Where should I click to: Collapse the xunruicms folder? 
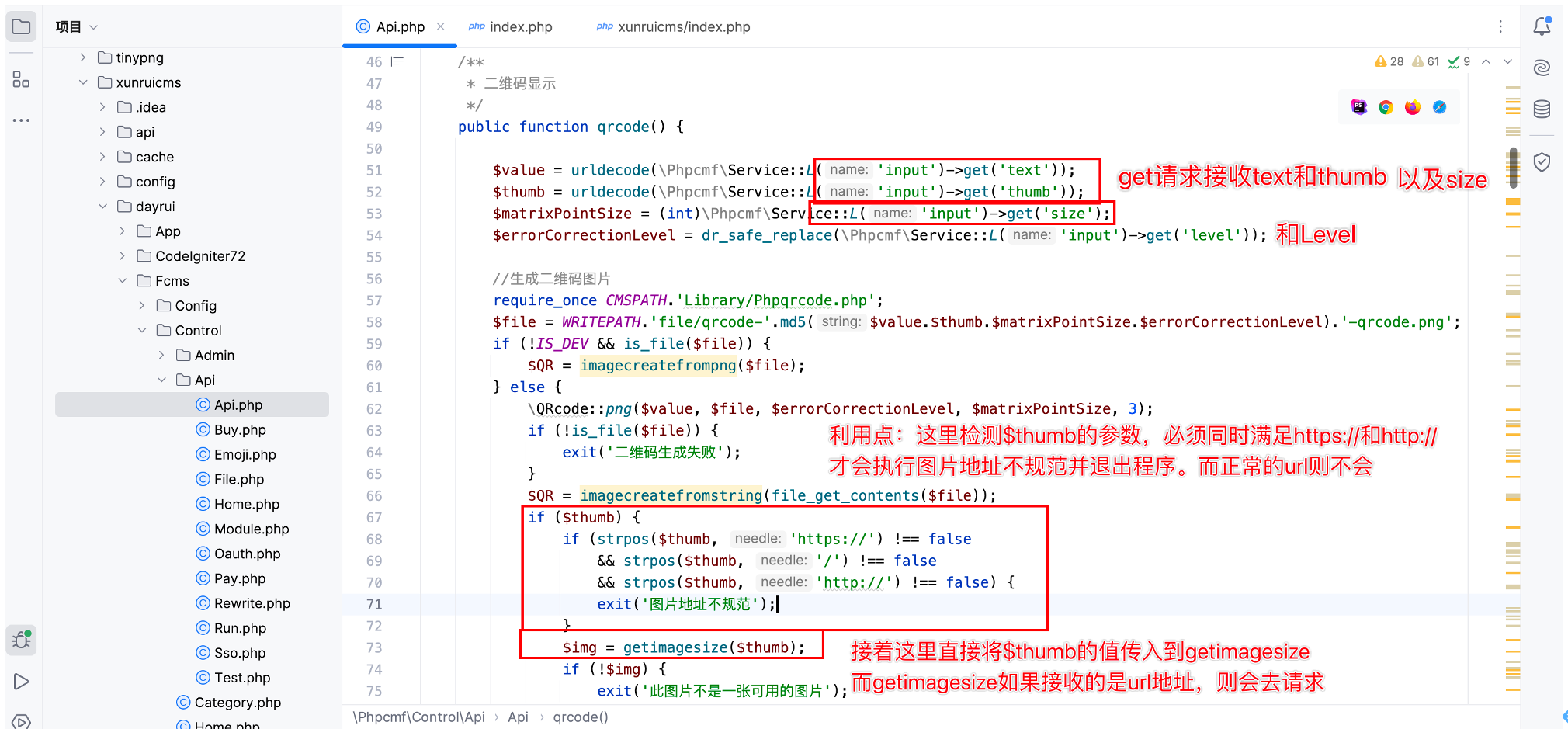[83, 82]
